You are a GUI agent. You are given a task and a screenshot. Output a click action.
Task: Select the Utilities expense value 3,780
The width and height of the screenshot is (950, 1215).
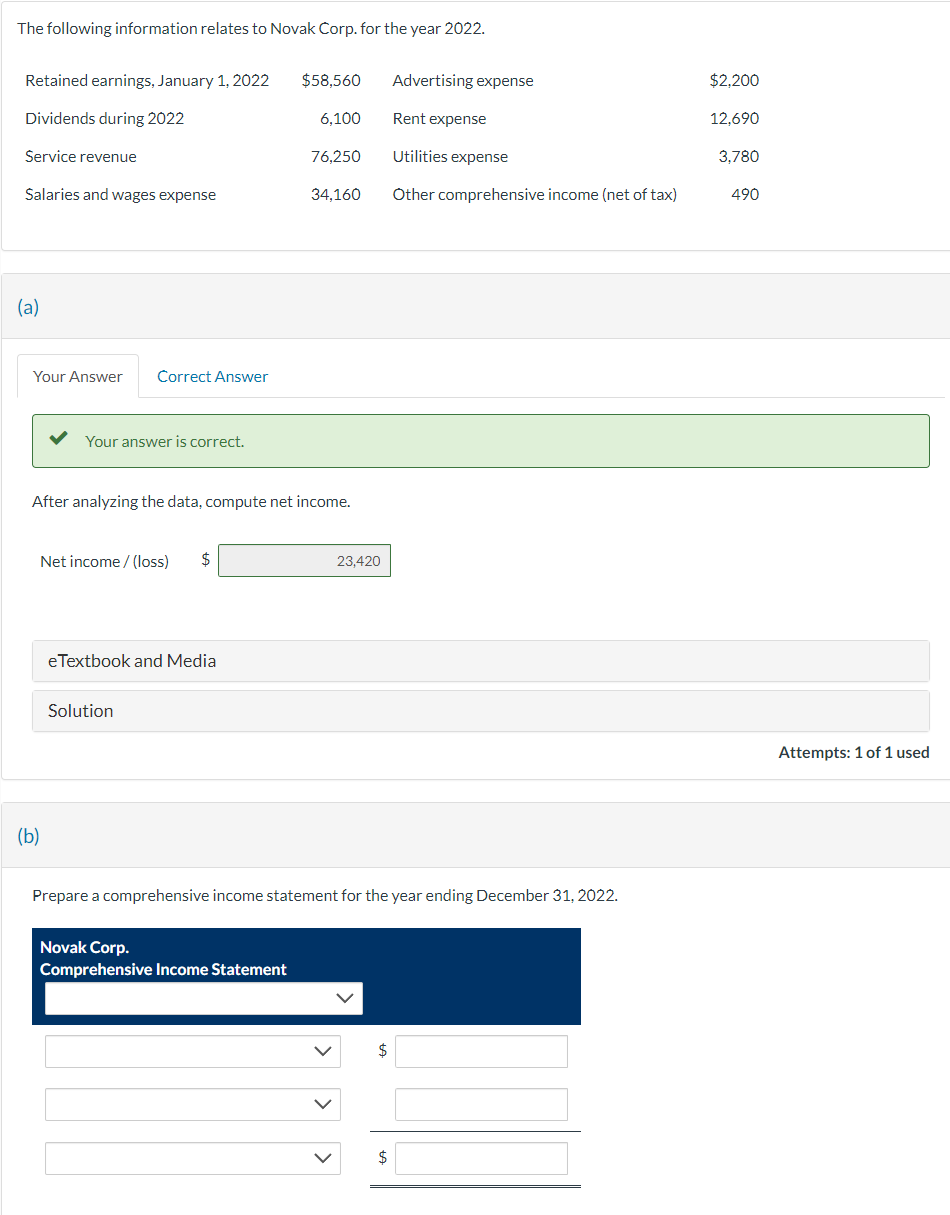tap(738, 156)
